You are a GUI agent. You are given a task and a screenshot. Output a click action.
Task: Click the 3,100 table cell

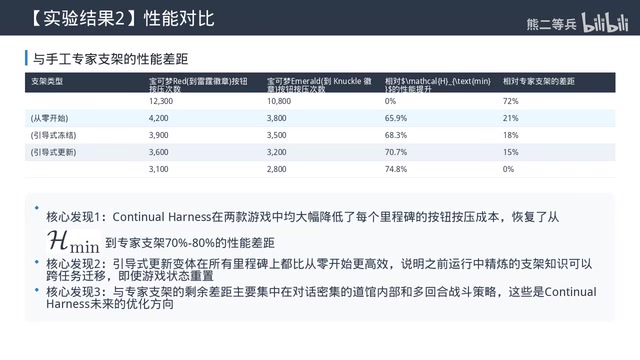[158, 169]
